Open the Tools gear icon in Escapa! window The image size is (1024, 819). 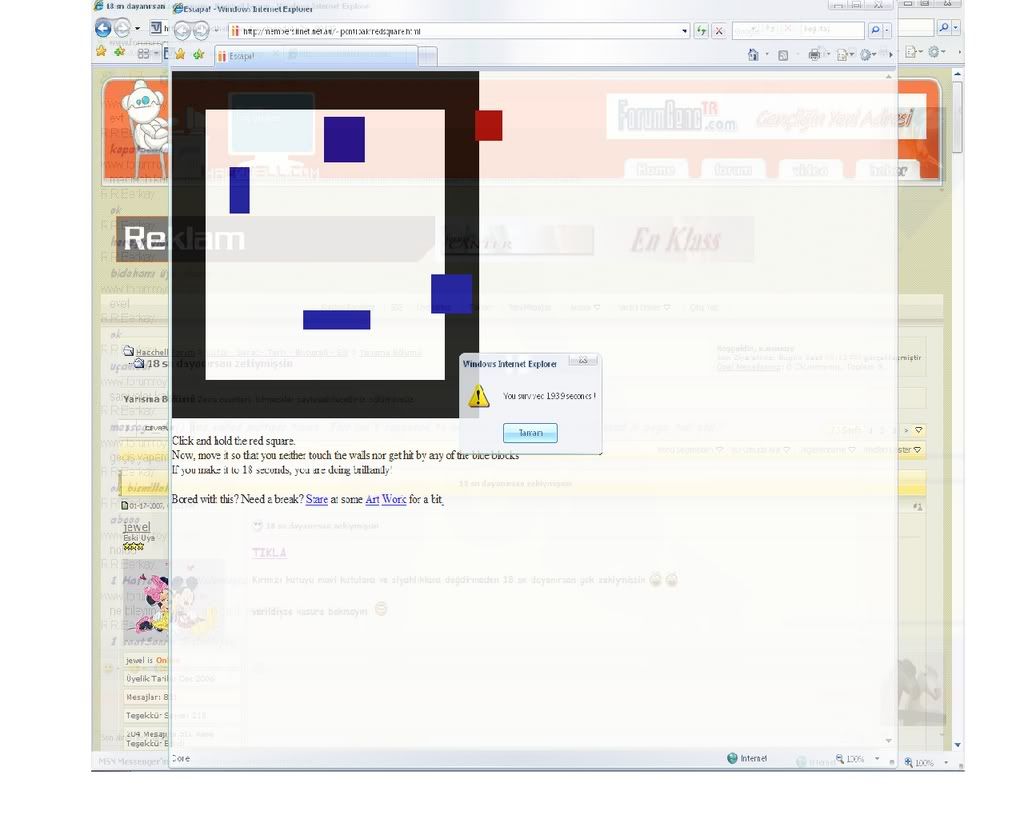[x=867, y=56]
